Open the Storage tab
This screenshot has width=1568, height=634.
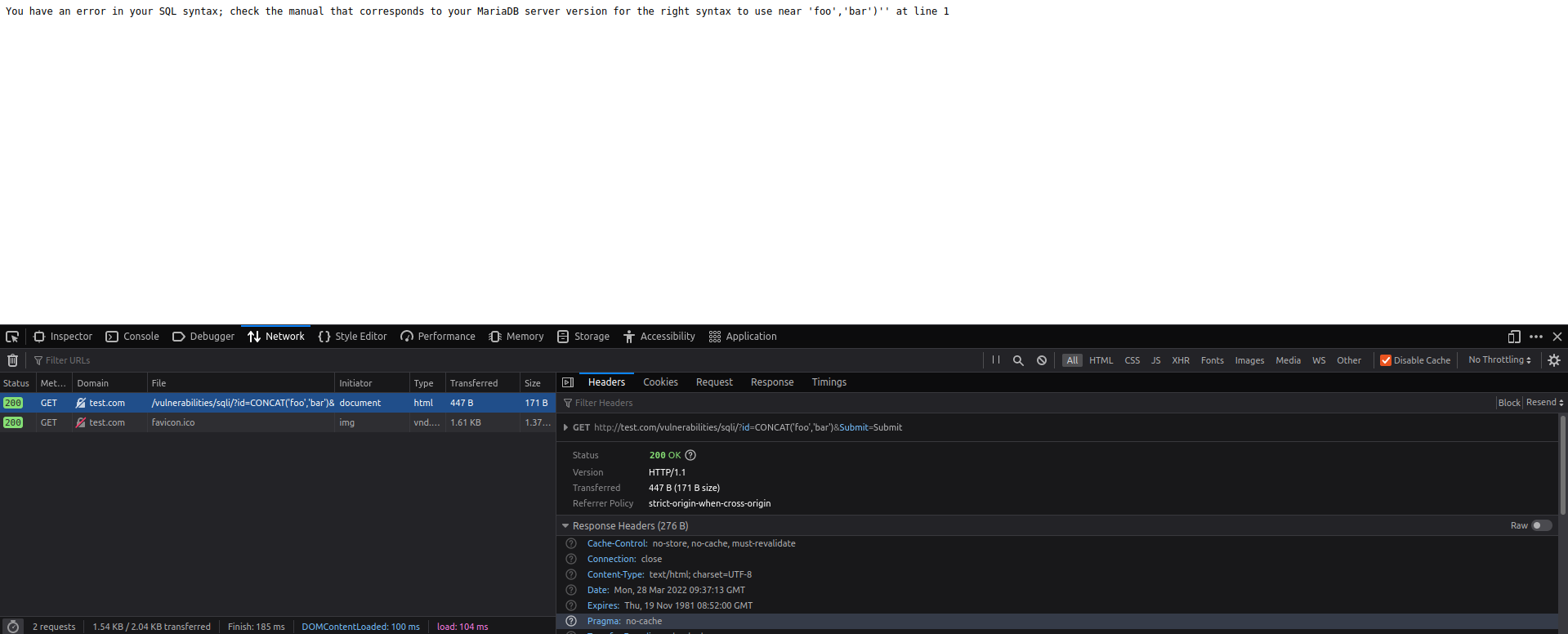coord(583,337)
